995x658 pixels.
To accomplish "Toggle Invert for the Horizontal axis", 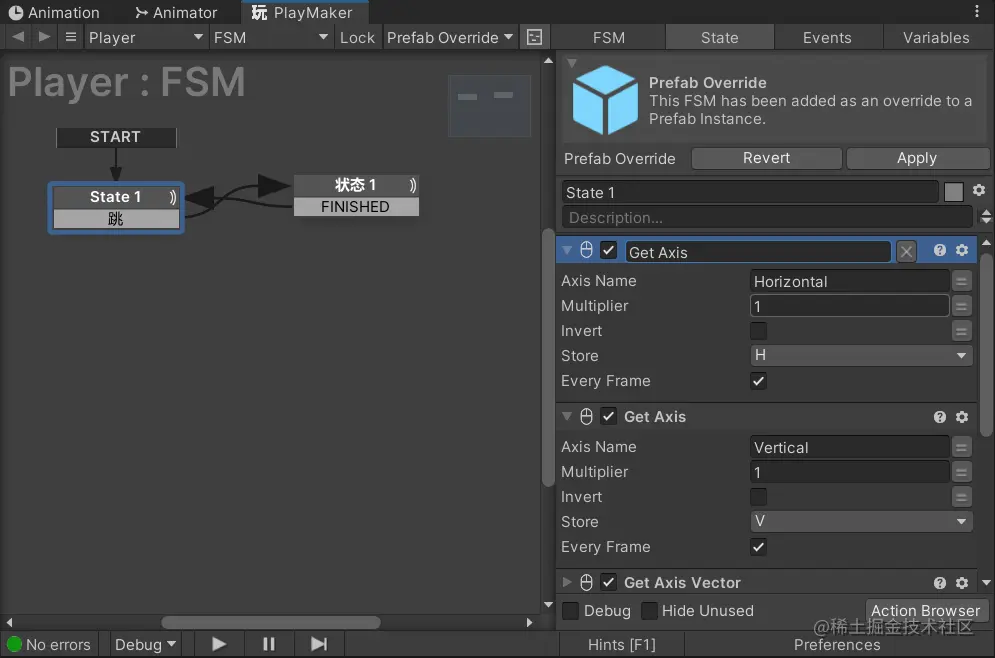I will [x=758, y=331].
